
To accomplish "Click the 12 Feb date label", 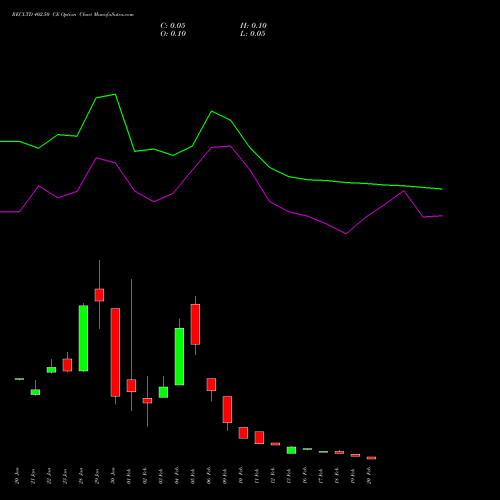I will (x=273, y=476).
